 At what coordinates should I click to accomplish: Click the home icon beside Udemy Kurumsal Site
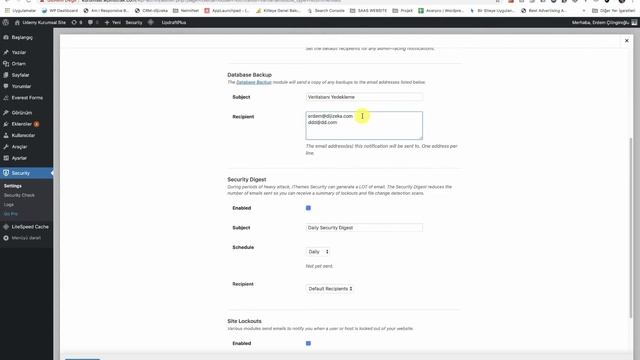tap(17, 22)
